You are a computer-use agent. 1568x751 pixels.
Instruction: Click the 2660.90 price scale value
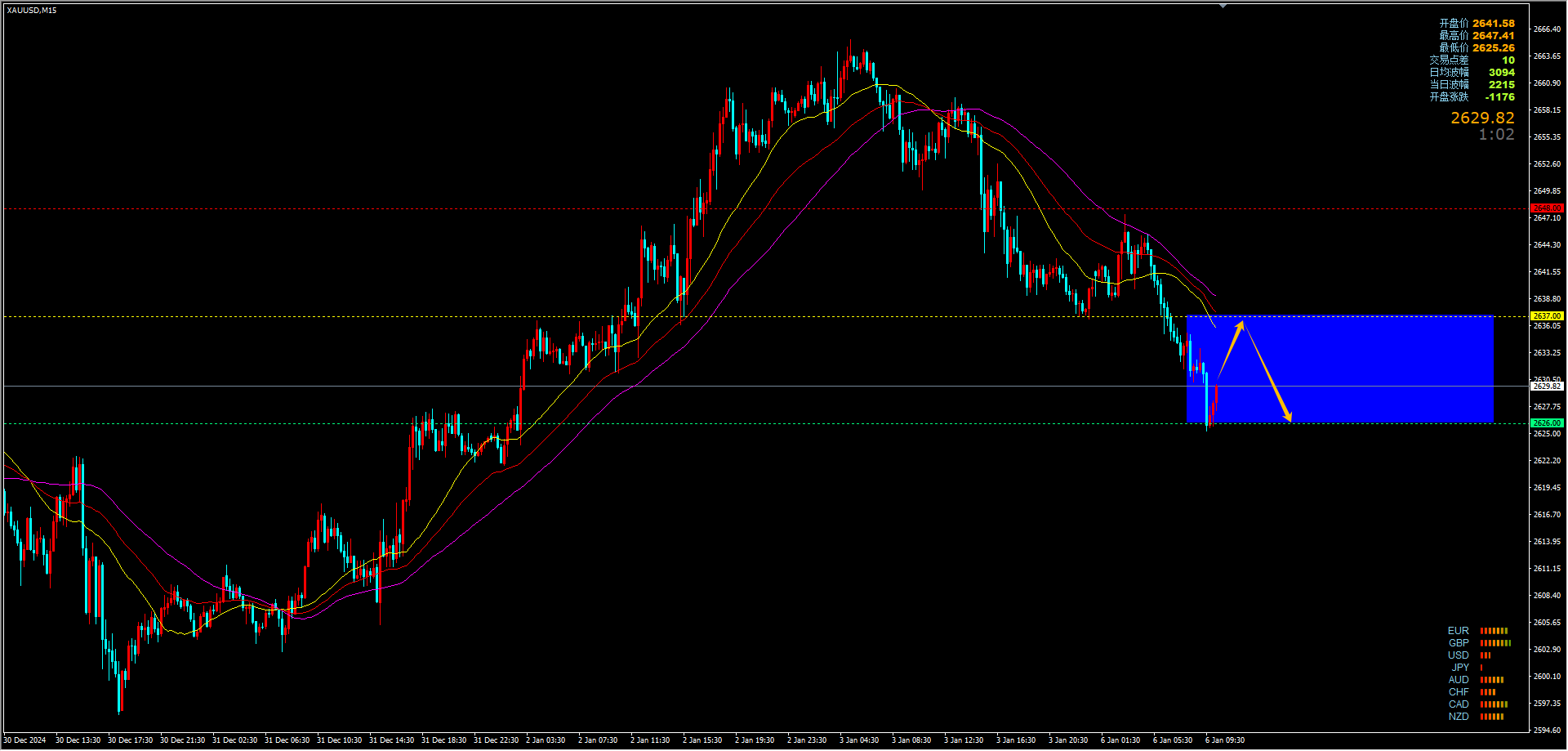pyautogui.click(x=1547, y=83)
